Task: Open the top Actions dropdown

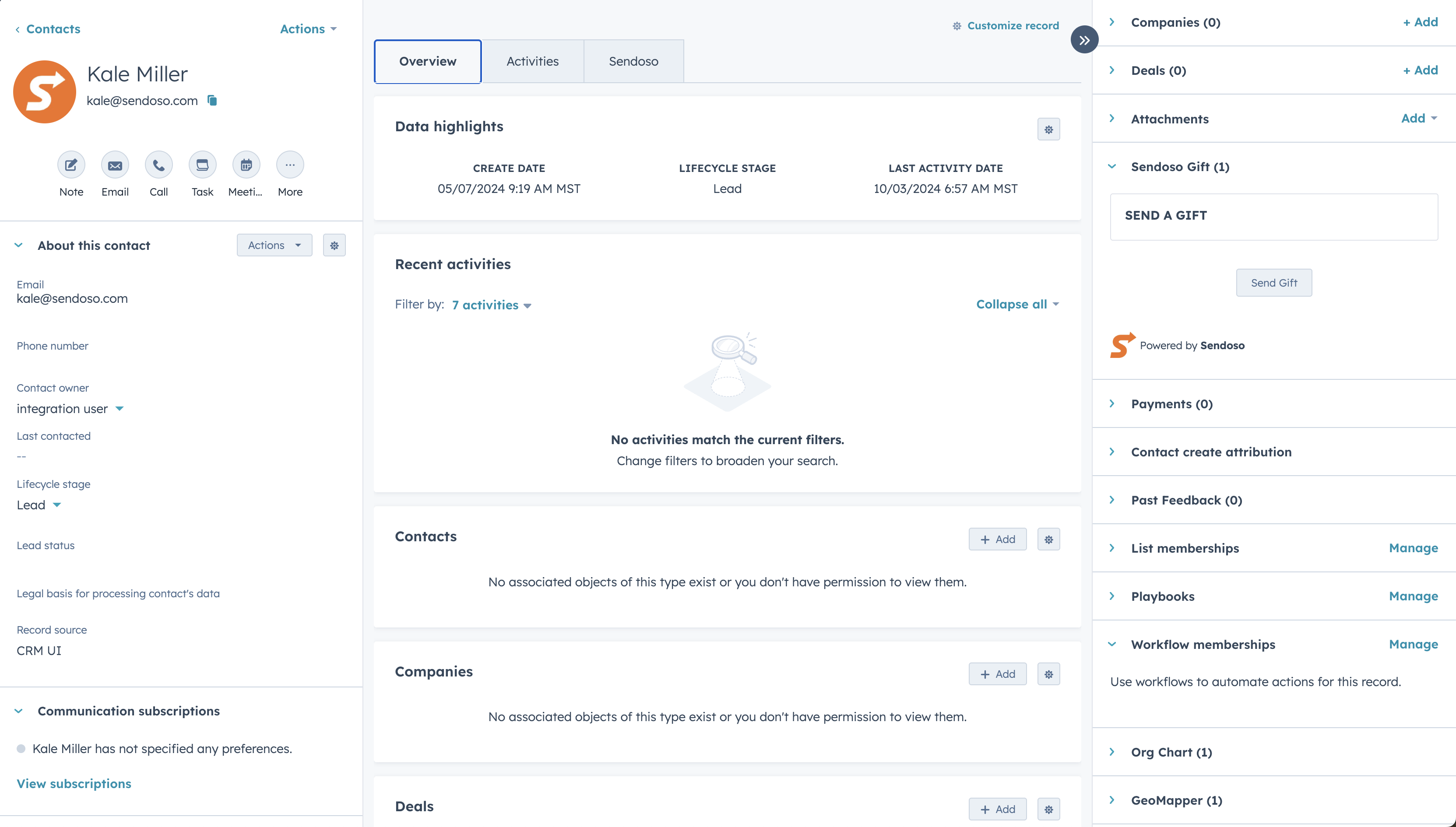Action: 309,29
